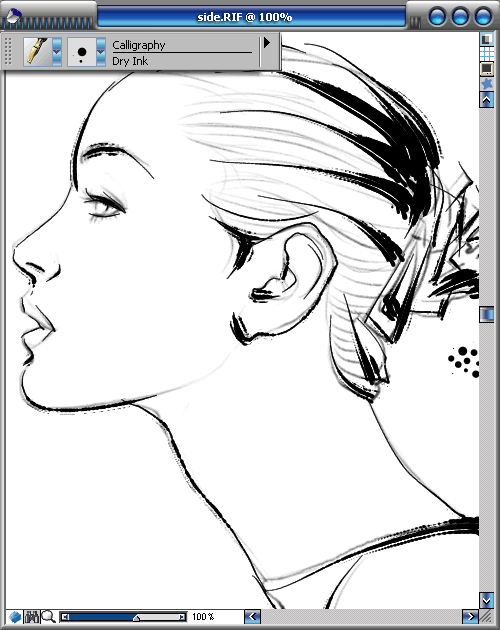The height and width of the screenshot is (630, 500).
Task: Click the last blue round window button
Action: pyautogui.click(x=483, y=16)
